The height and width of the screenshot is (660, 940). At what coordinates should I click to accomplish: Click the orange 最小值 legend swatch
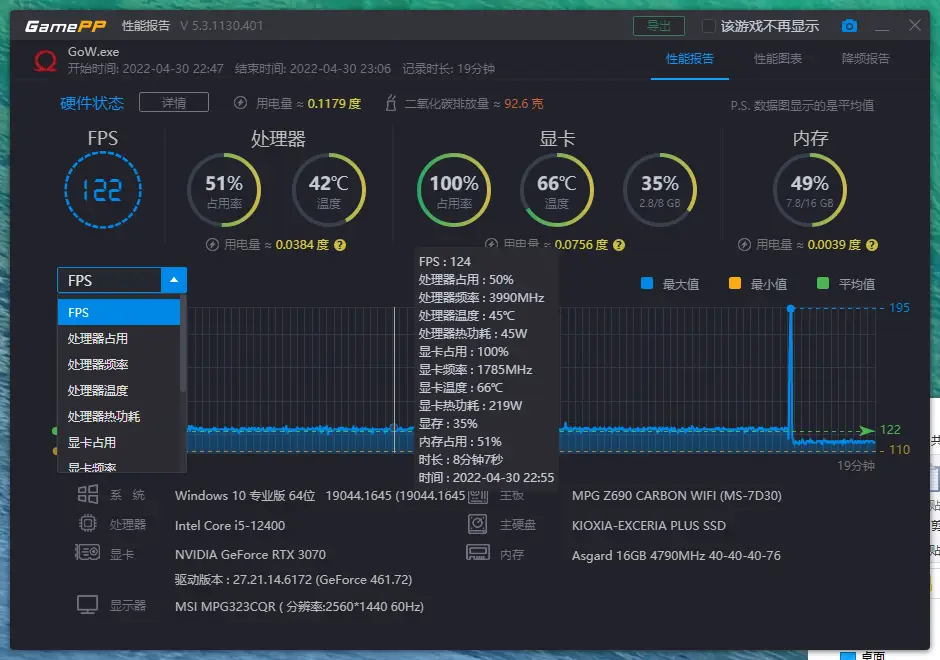tap(735, 283)
